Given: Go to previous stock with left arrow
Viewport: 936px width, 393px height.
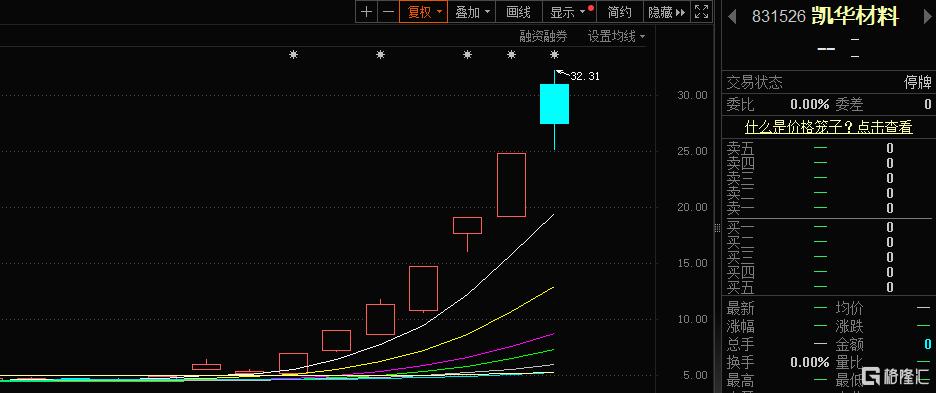Looking at the screenshot, I should click(x=732, y=17).
